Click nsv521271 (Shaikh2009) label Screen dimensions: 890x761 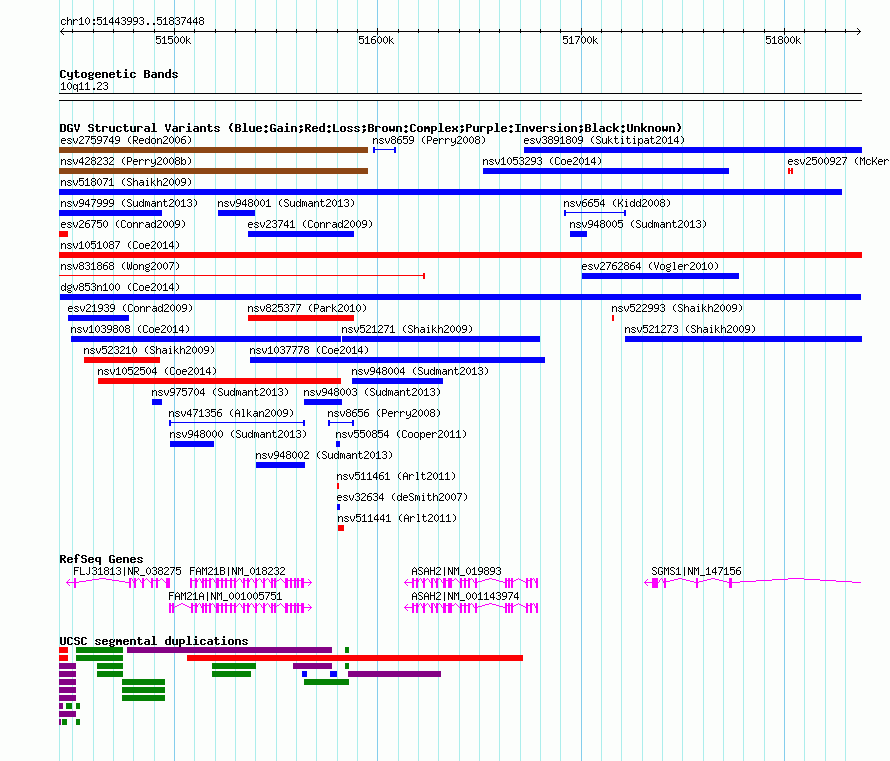click(x=407, y=329)
